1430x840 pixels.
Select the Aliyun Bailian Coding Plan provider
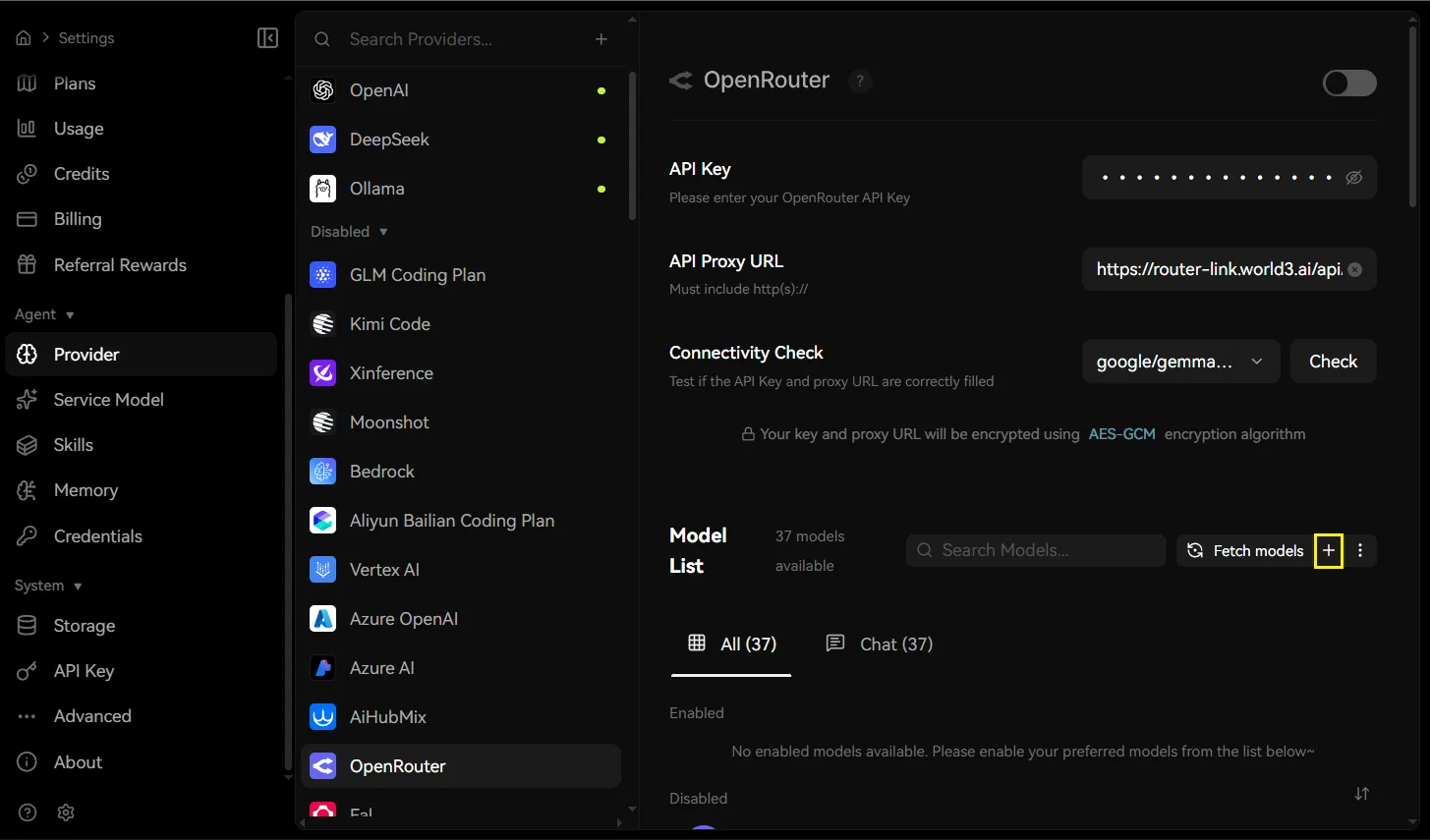pyautogui.click(x=461, y=521)
